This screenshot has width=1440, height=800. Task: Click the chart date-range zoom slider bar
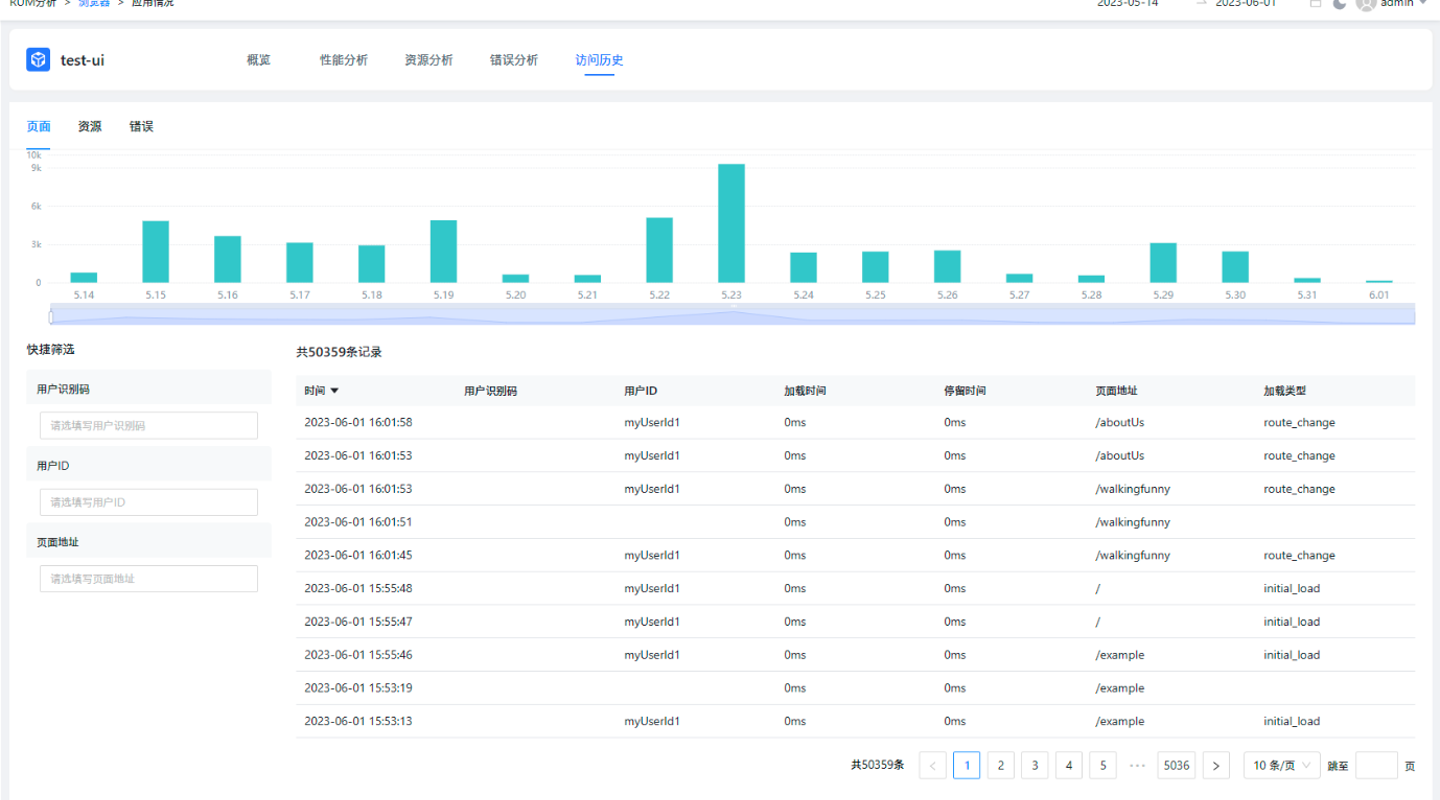click(733, 314)
